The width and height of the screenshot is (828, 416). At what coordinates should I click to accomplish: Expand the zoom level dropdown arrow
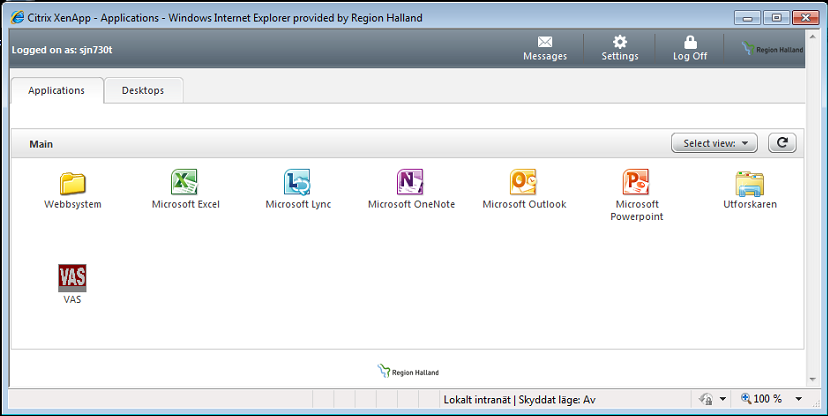tap(799, 399)
